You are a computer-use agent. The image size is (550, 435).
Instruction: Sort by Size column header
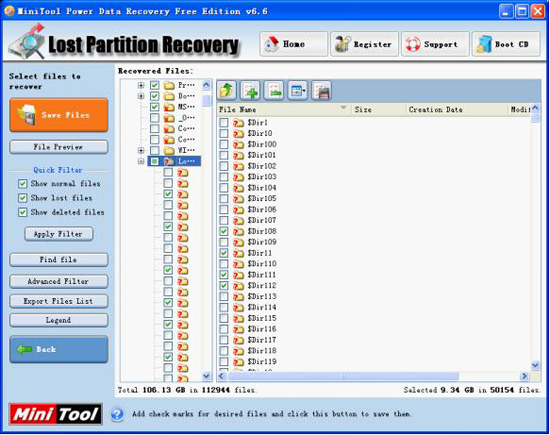tap(378, 110)
